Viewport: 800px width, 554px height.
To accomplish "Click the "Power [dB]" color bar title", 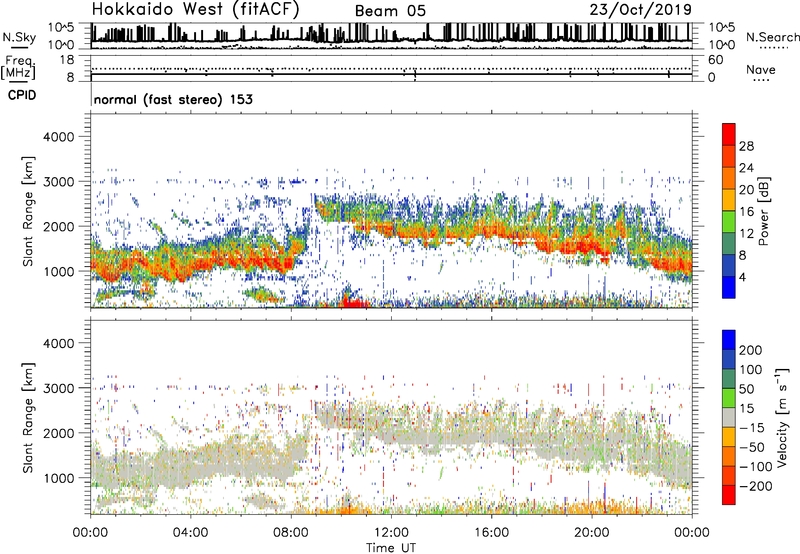I will 763,211.
